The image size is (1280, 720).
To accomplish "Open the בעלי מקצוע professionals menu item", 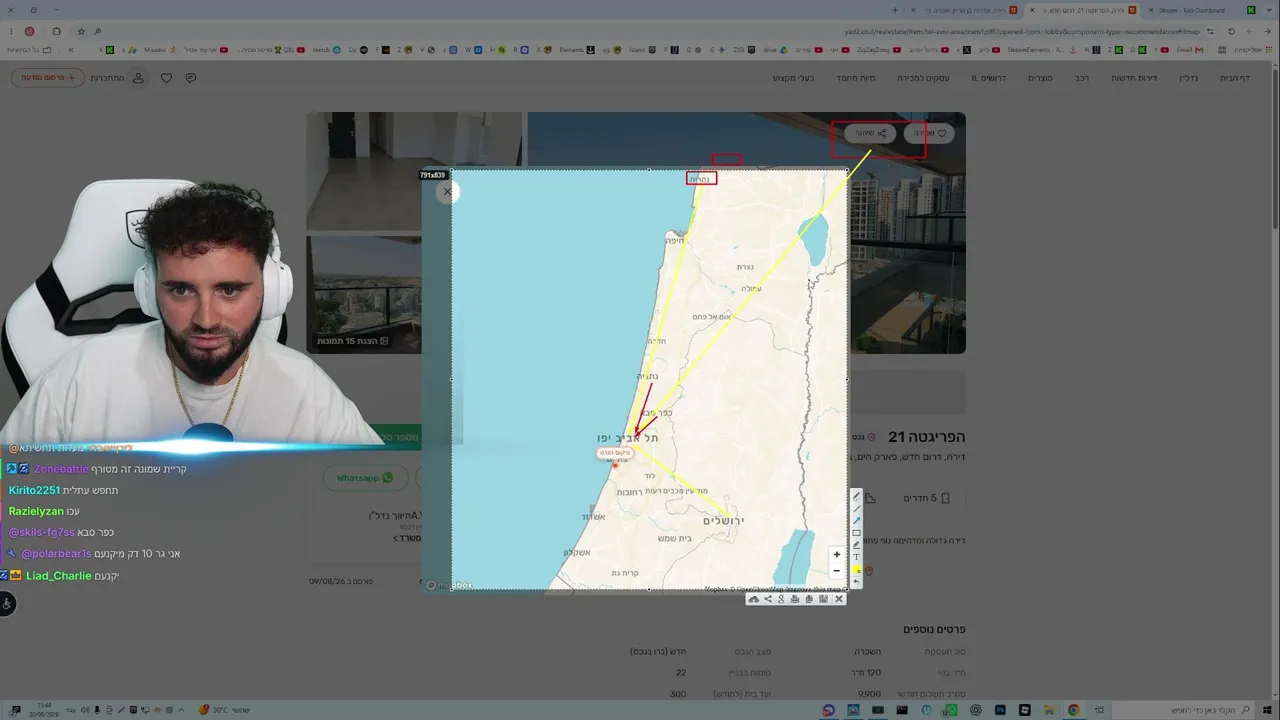I will pos(794,78).
